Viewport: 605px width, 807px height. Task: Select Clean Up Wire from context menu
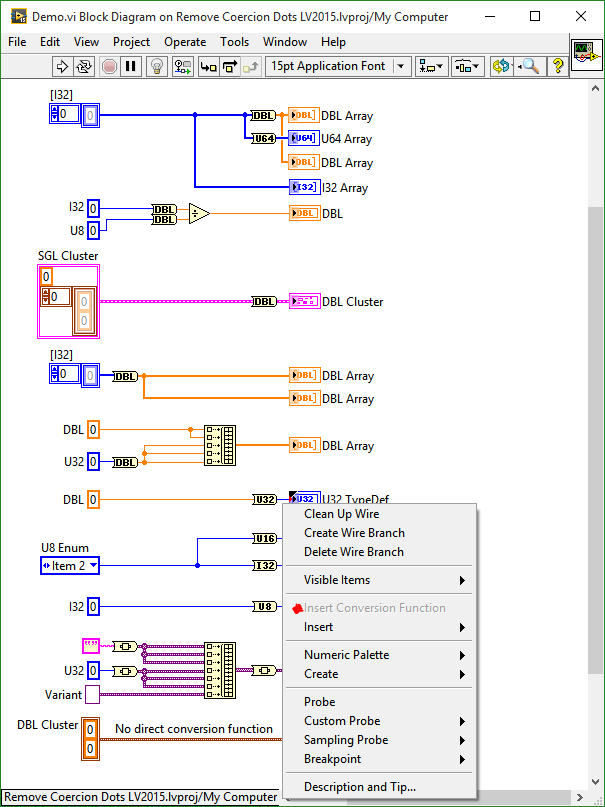tap(341, 514)
